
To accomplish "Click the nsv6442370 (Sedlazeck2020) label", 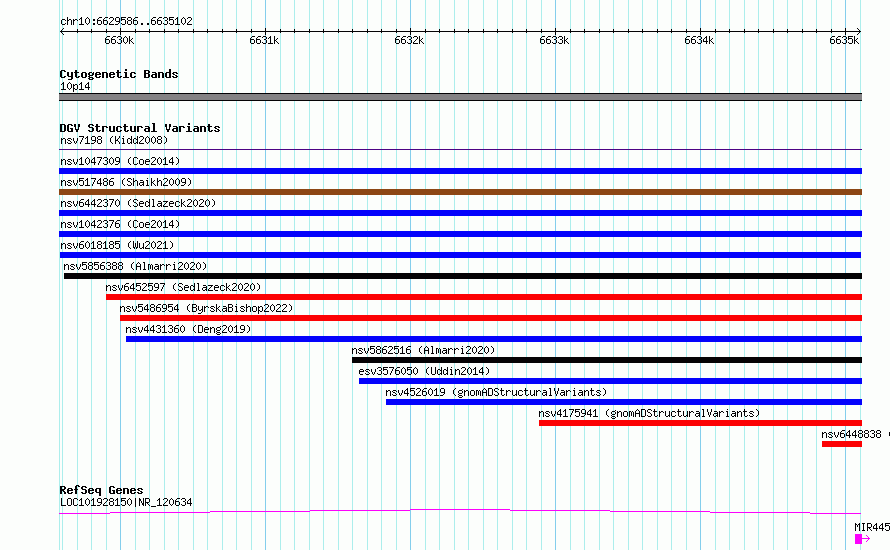I will coord(138,203).
